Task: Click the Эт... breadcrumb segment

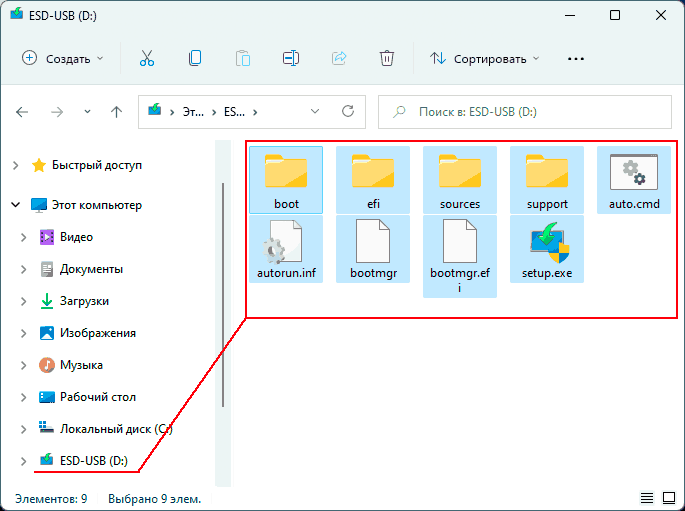Action: 193,112
